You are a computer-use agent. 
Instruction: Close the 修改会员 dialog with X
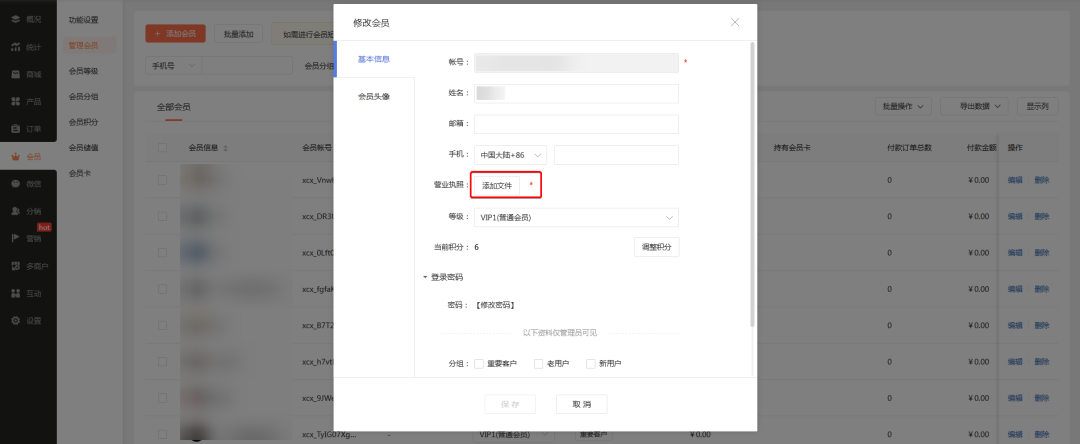coord(735,22)
